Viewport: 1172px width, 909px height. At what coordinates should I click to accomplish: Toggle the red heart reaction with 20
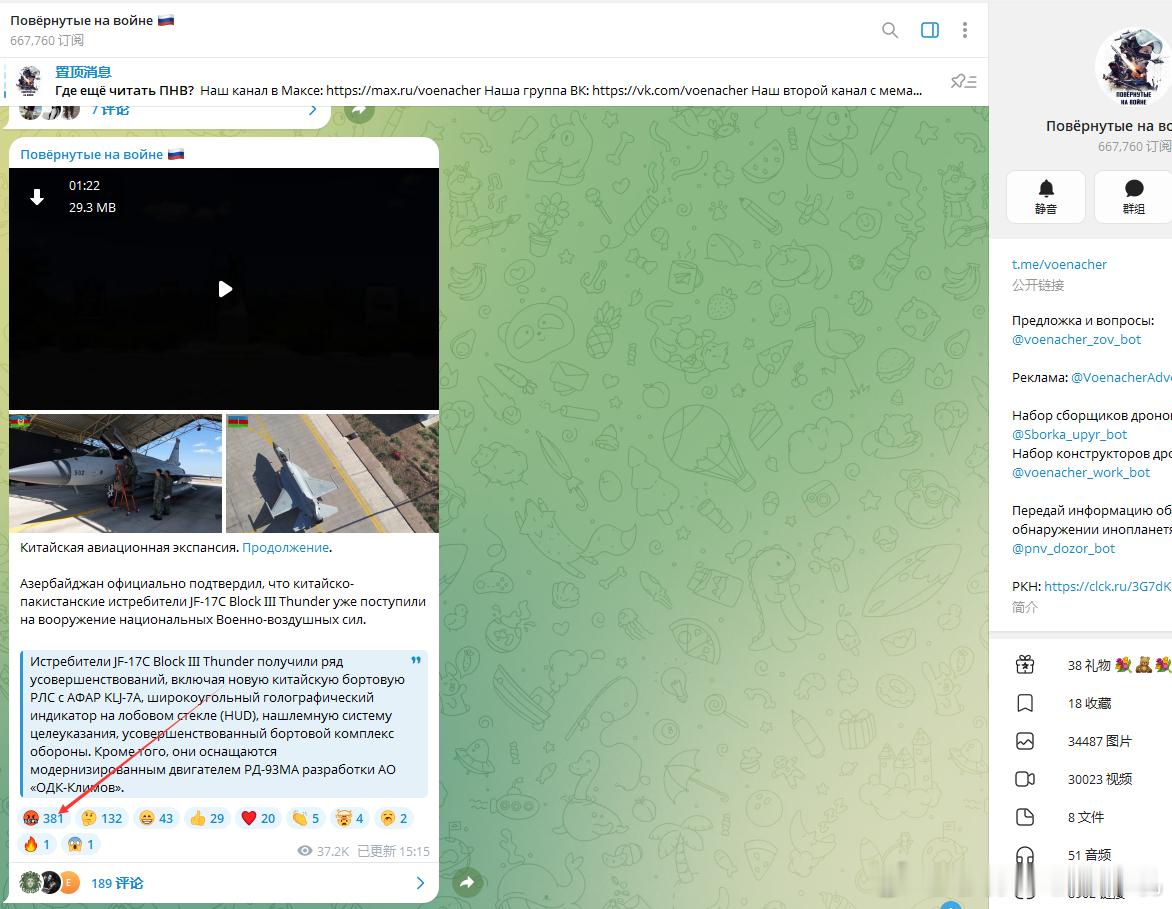258,818
